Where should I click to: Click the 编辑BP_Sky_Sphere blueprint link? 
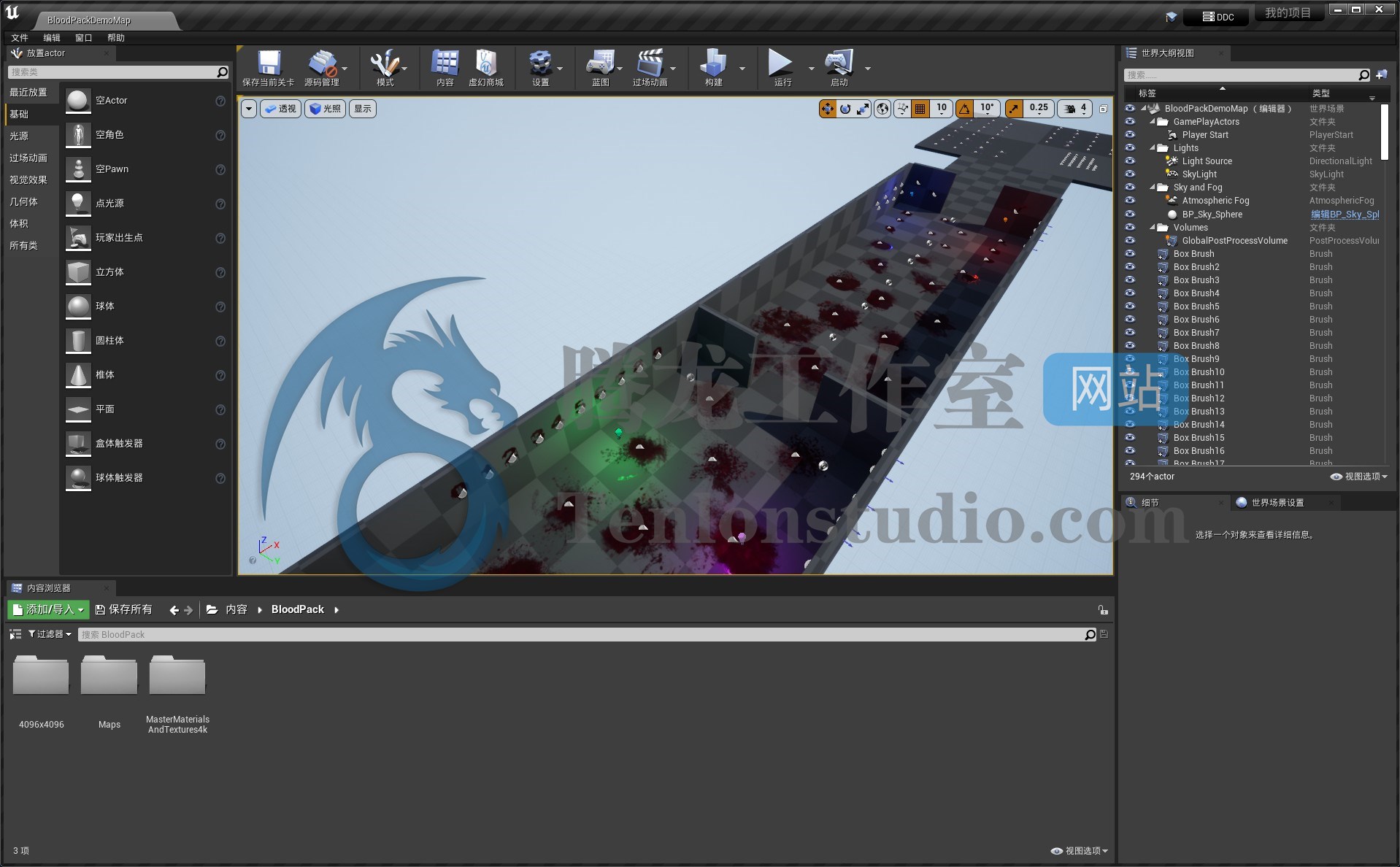coord(1345,215)
